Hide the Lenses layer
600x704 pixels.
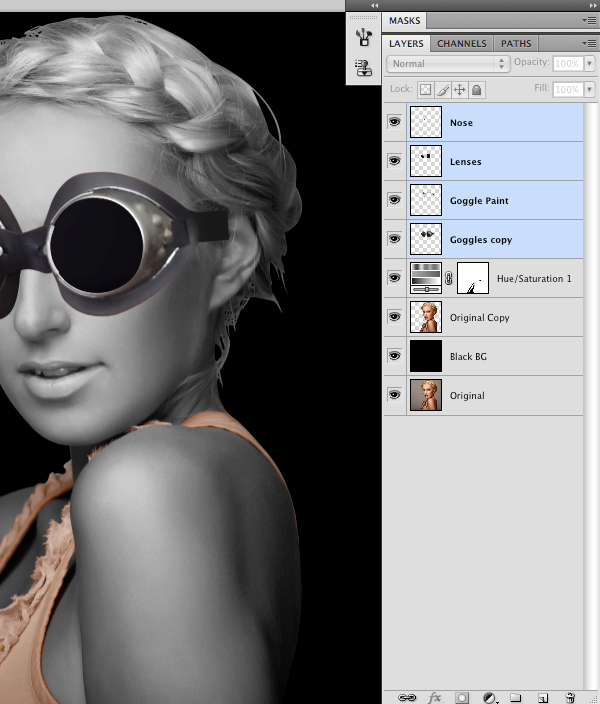pyautogui.click(x=394, y=161)
